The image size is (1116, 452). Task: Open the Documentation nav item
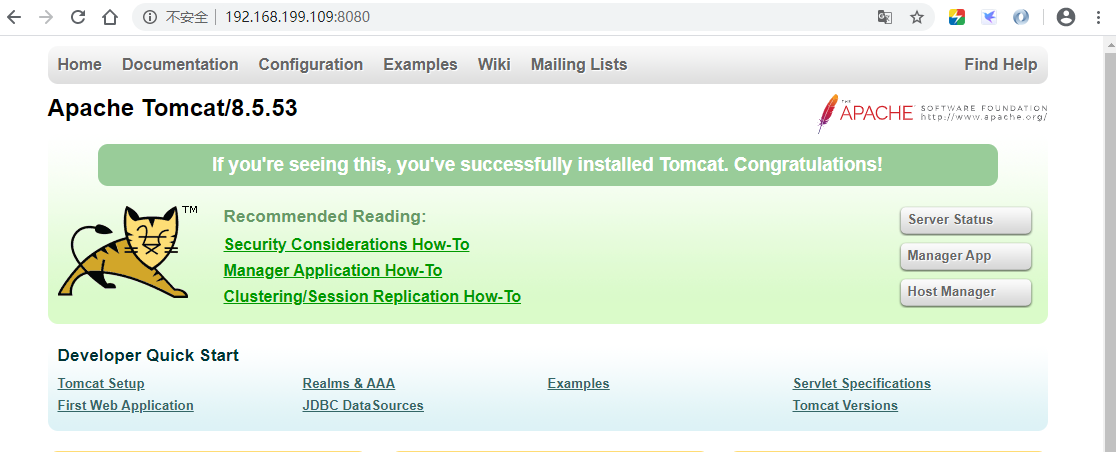coord(180,64)
